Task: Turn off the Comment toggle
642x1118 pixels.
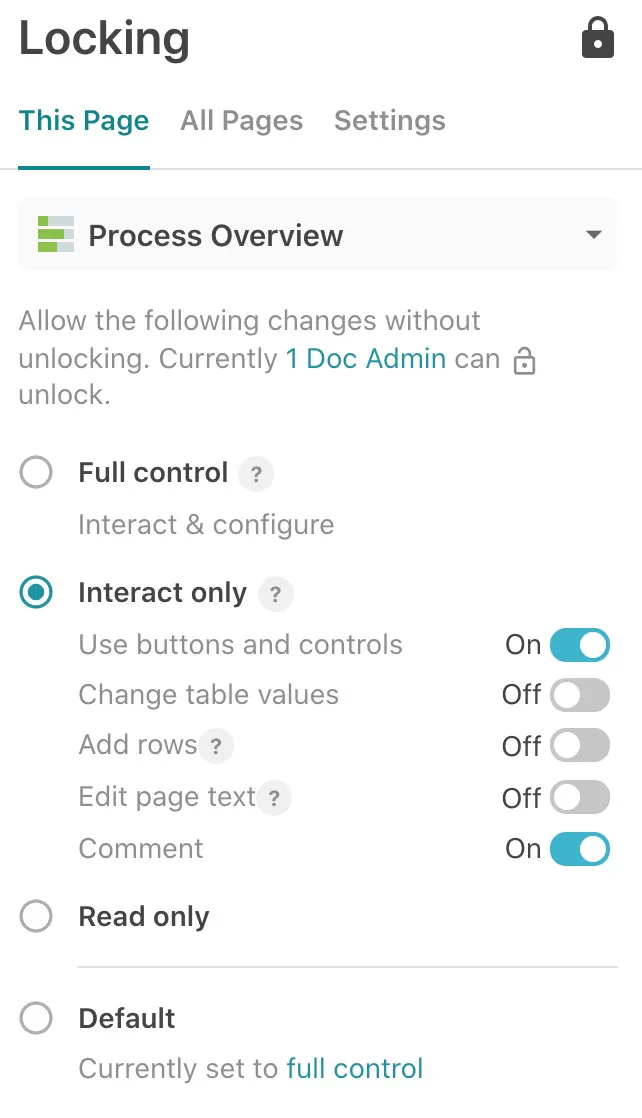Action: [580, 850]
